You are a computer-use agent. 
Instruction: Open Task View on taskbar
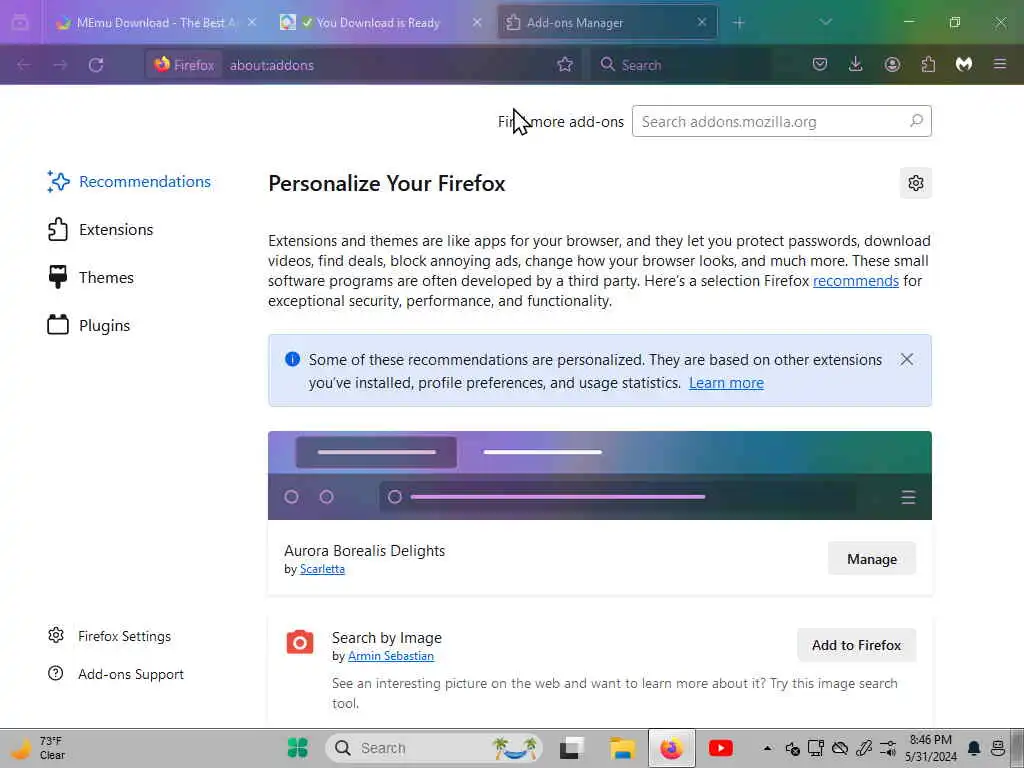pos(572,748)
